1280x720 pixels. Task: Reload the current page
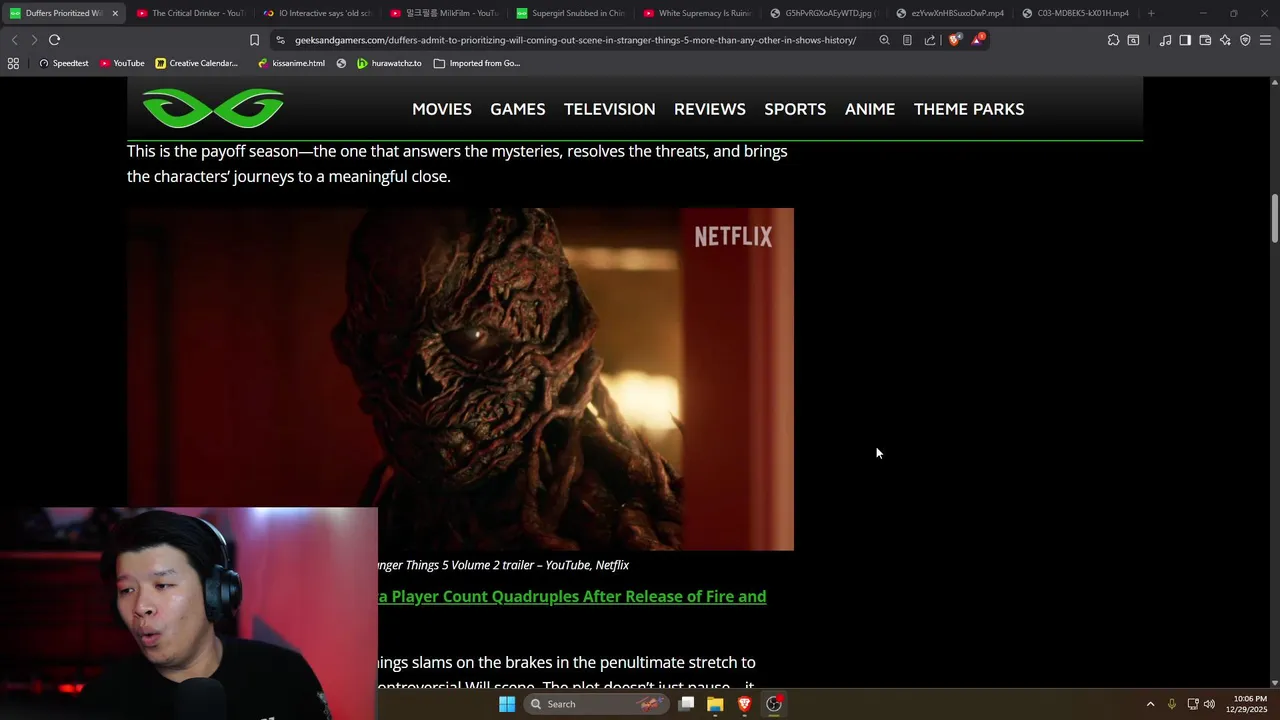(54, 40)
